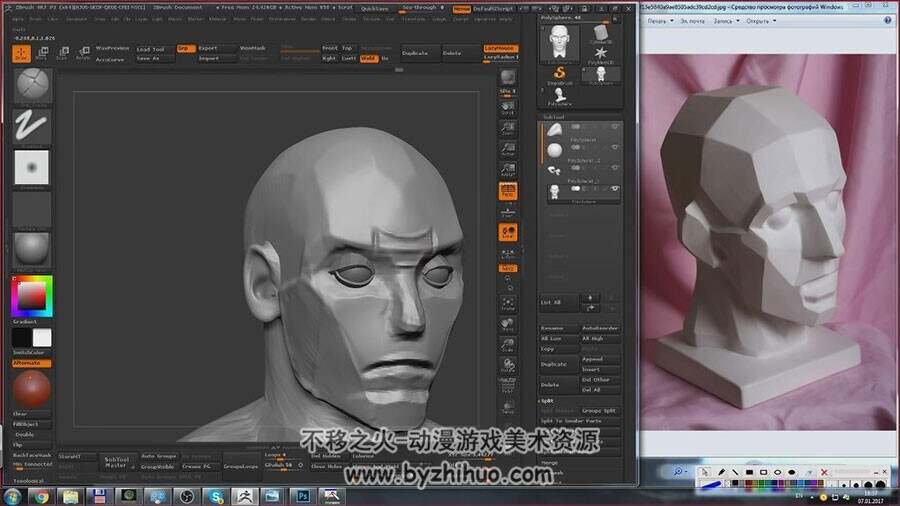The height and width of the screenshot is (506, 900).
Task: Click the Load Tool button
Action: click(154, 49)
